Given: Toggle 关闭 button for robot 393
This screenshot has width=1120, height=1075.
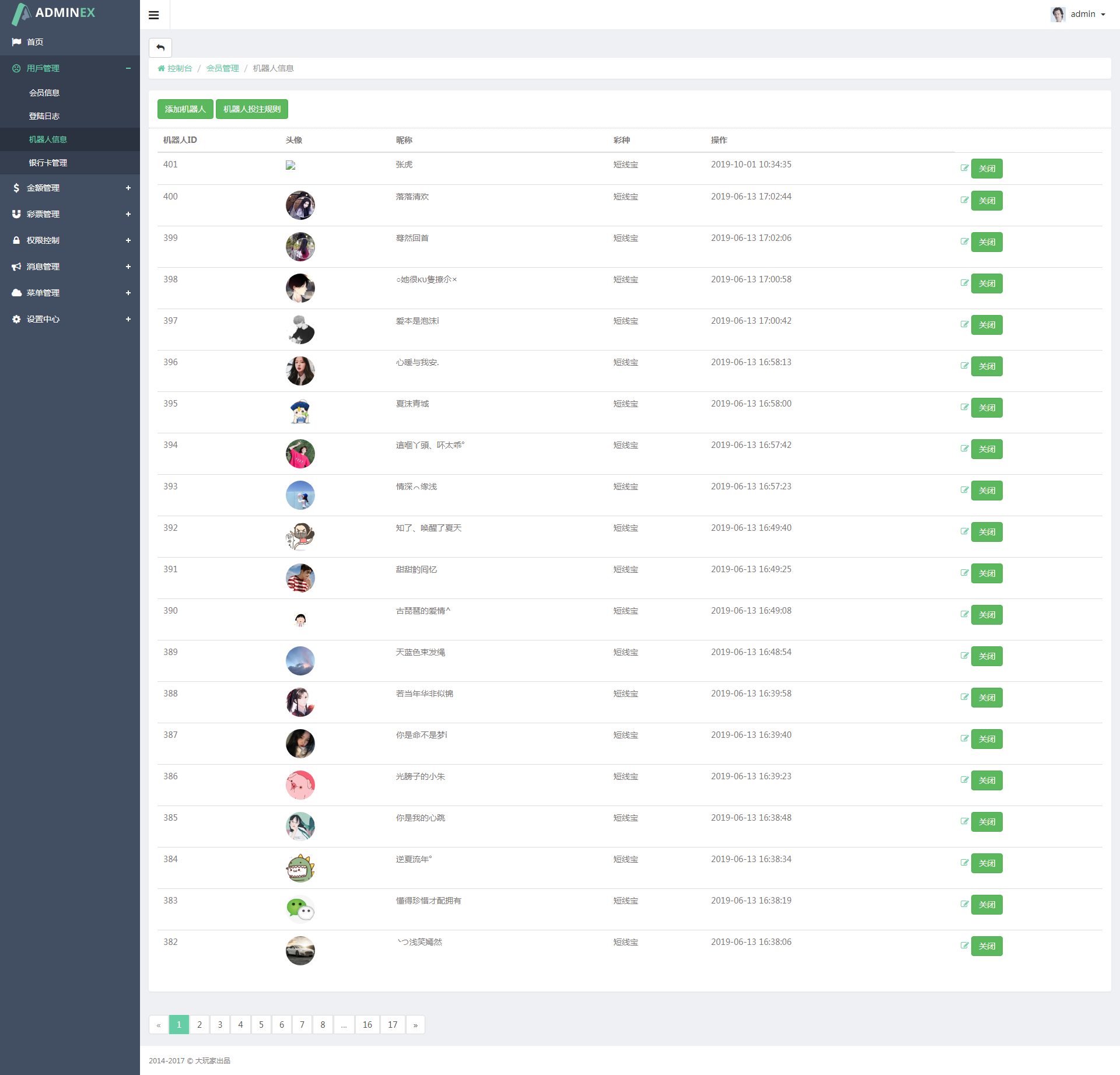Looking at the screenshot, I should click(986, 491).
